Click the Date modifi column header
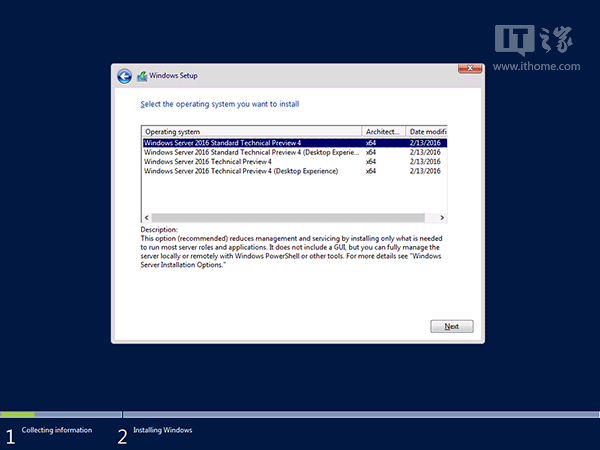Image resolution: width=600 pixels, height=450 pixels. pyautogui.click(x=426, y=132)
